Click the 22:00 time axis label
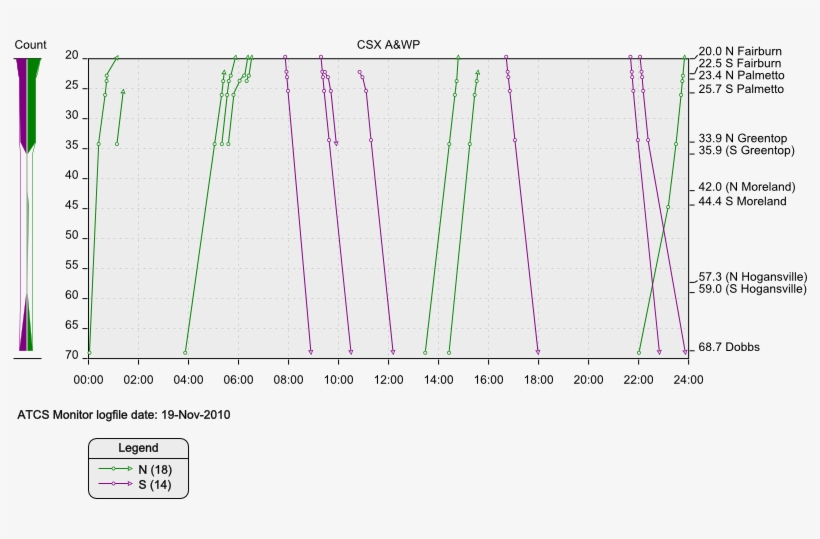820x539 pixels. click(x=639, y=380)
